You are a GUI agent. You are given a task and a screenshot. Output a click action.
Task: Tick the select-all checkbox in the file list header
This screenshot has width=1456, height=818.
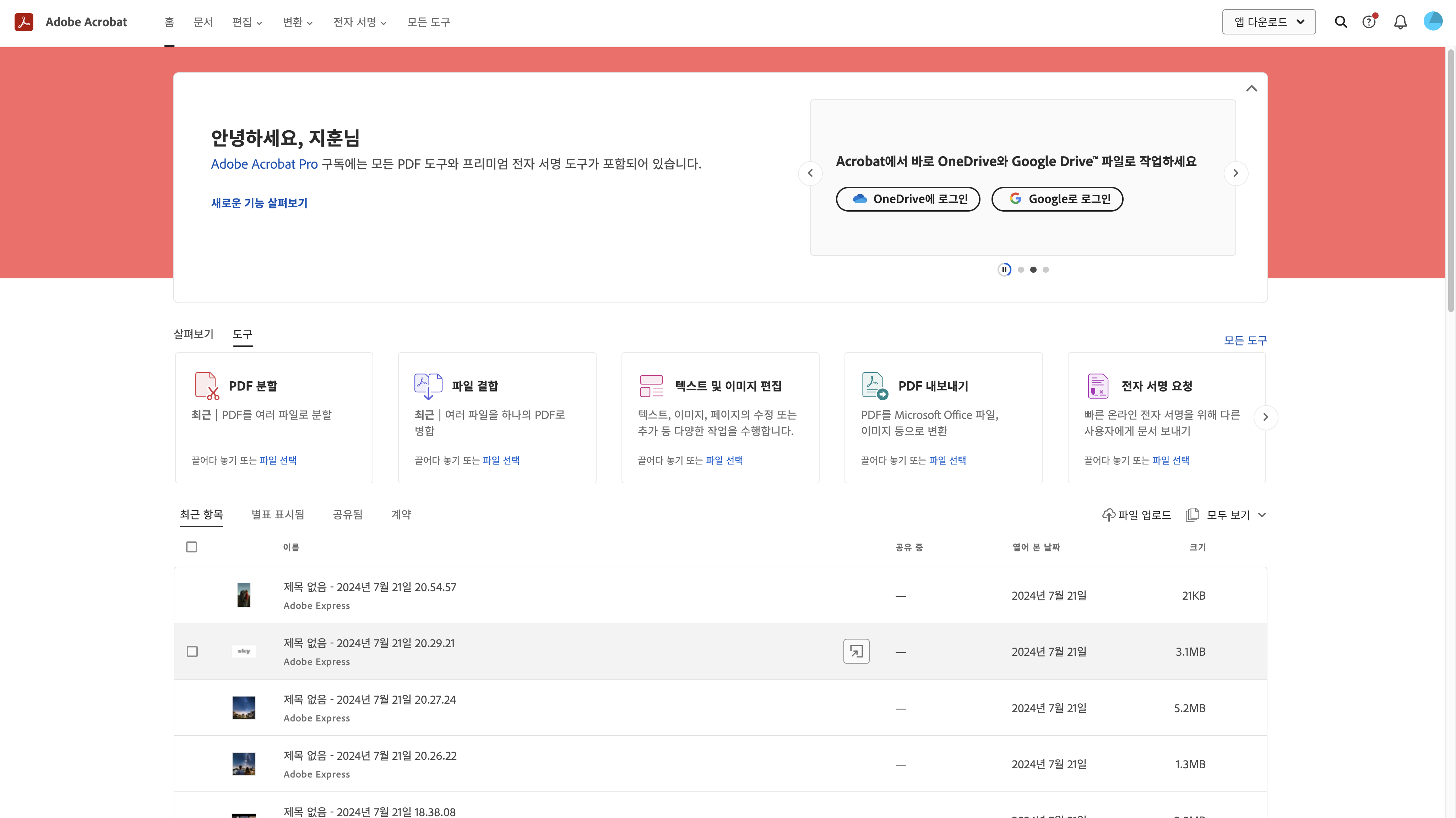click(192, 547)
